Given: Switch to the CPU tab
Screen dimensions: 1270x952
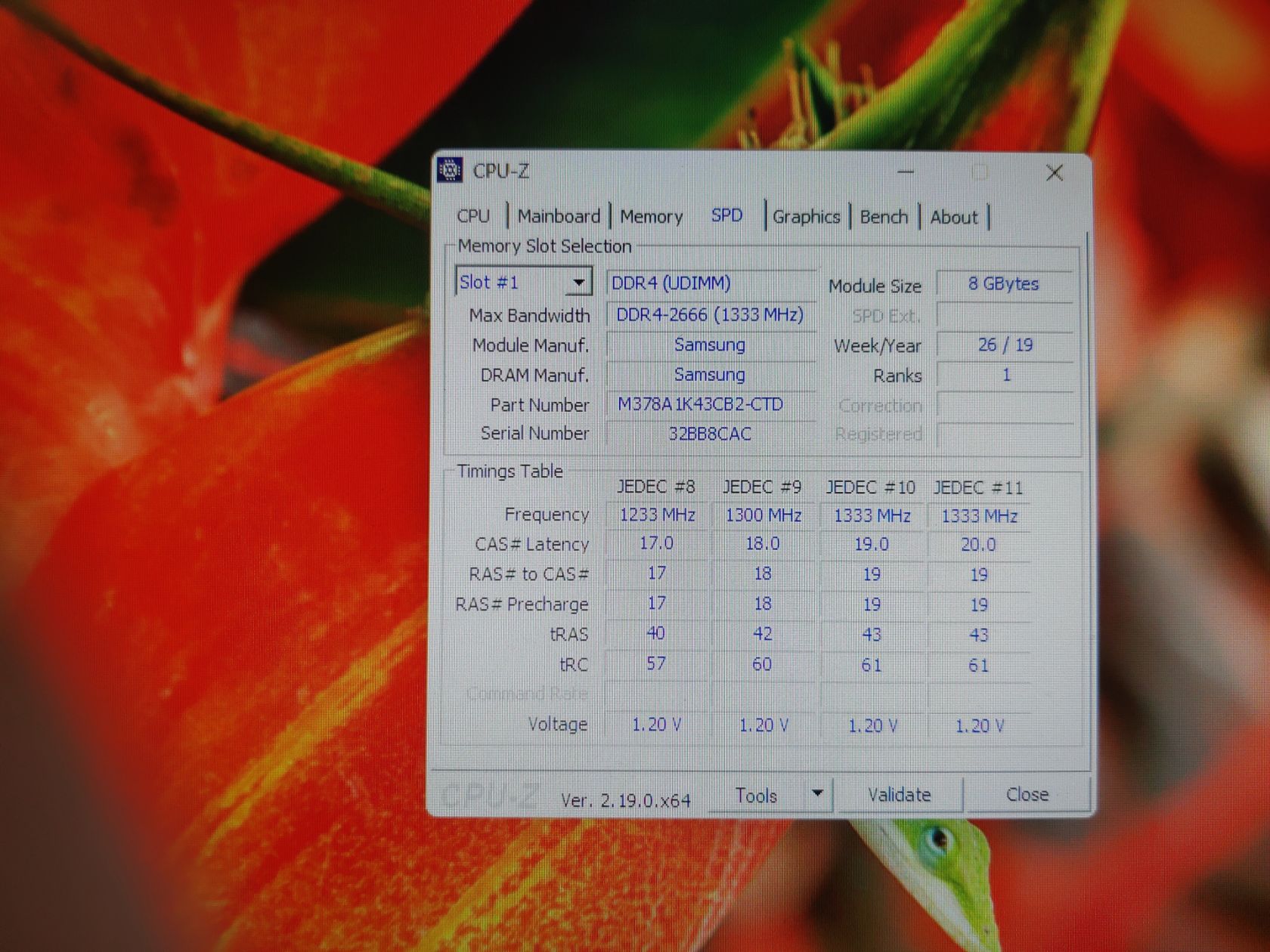Looking at the screenshot, I should tap(473, 216).
